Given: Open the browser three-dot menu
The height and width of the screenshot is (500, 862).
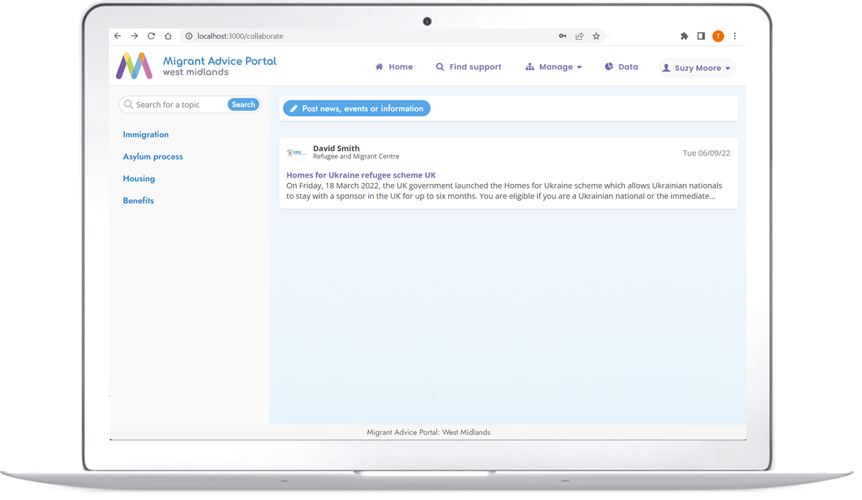Looking at the screenshot, I should [x=735, y=36].
